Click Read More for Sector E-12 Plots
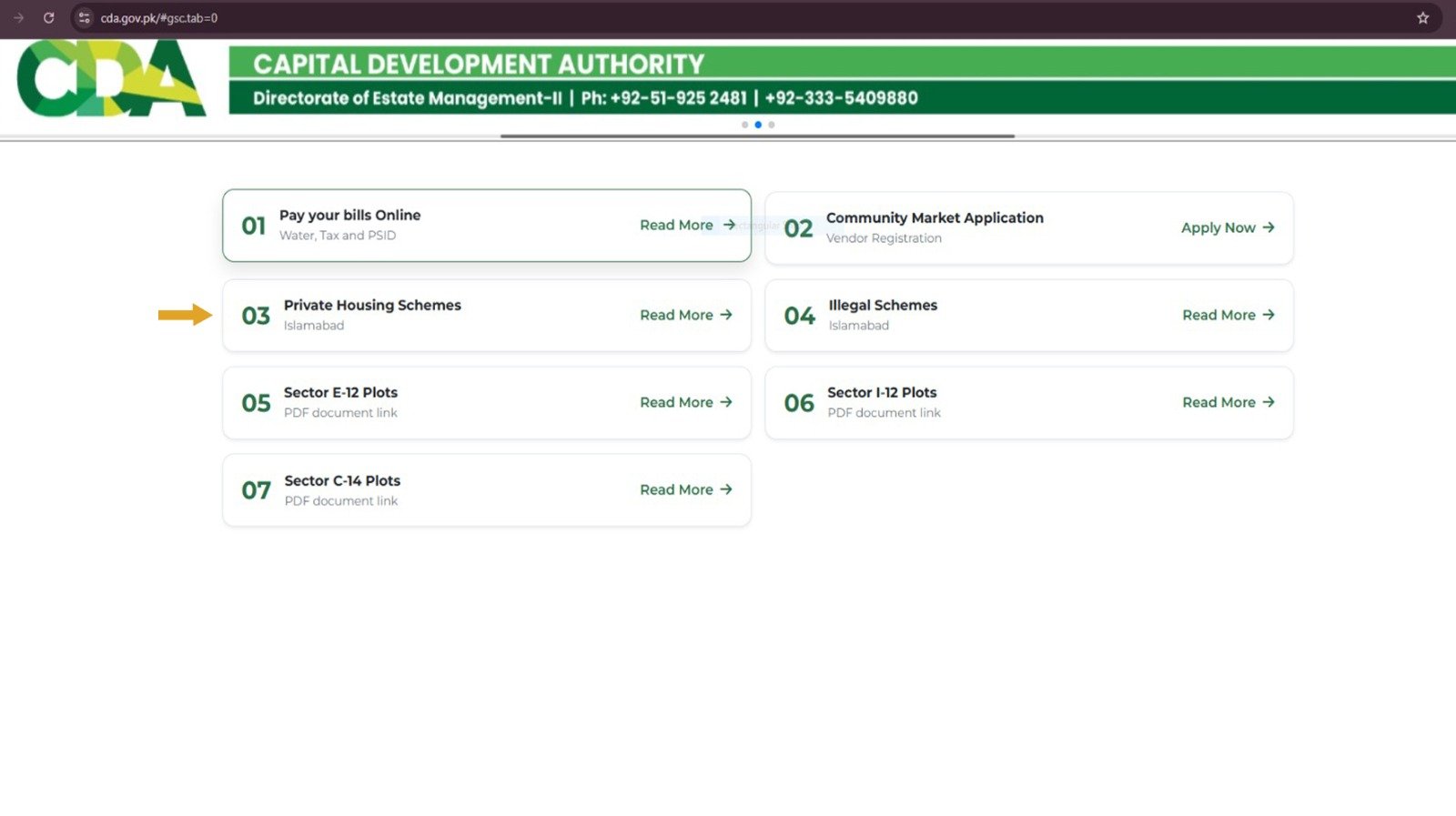The image size is (1456, 816). tap(676, 402)
